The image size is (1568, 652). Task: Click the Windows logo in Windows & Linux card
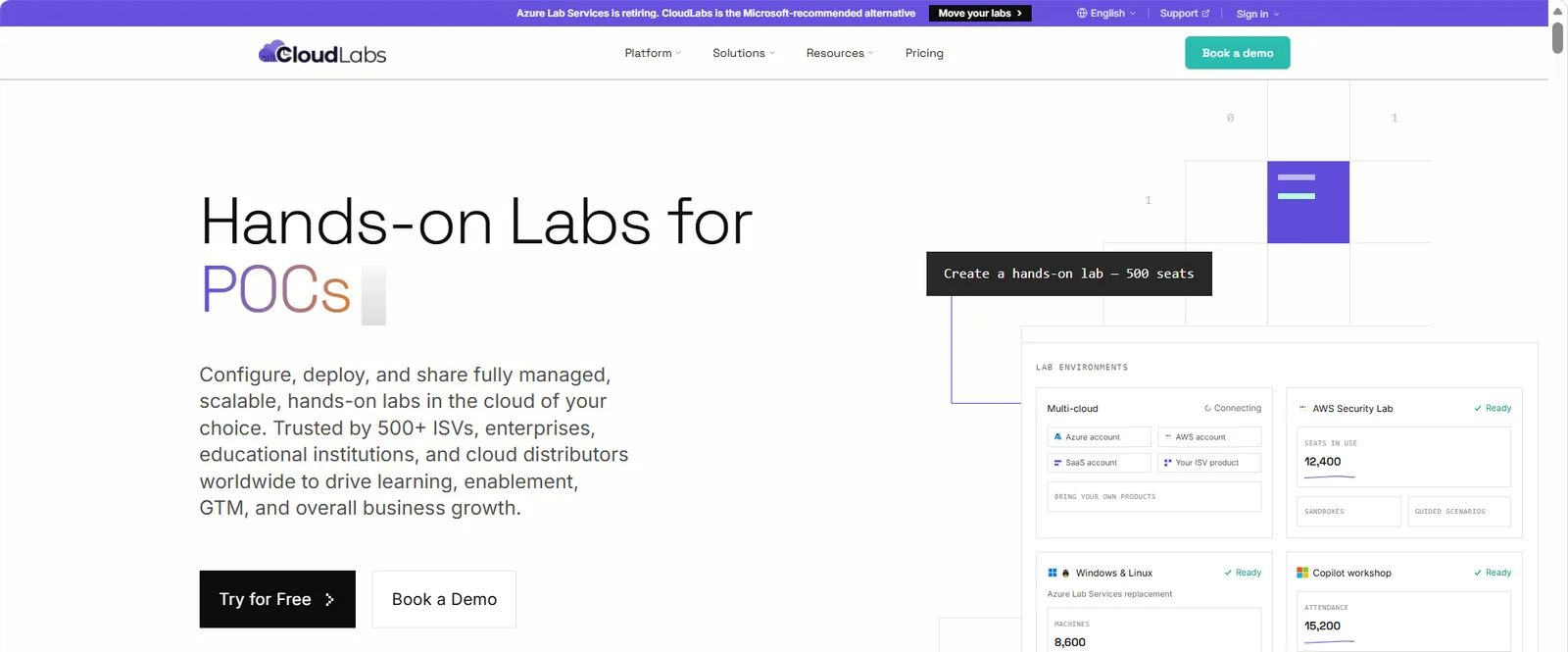click(x=1053, y=573)
